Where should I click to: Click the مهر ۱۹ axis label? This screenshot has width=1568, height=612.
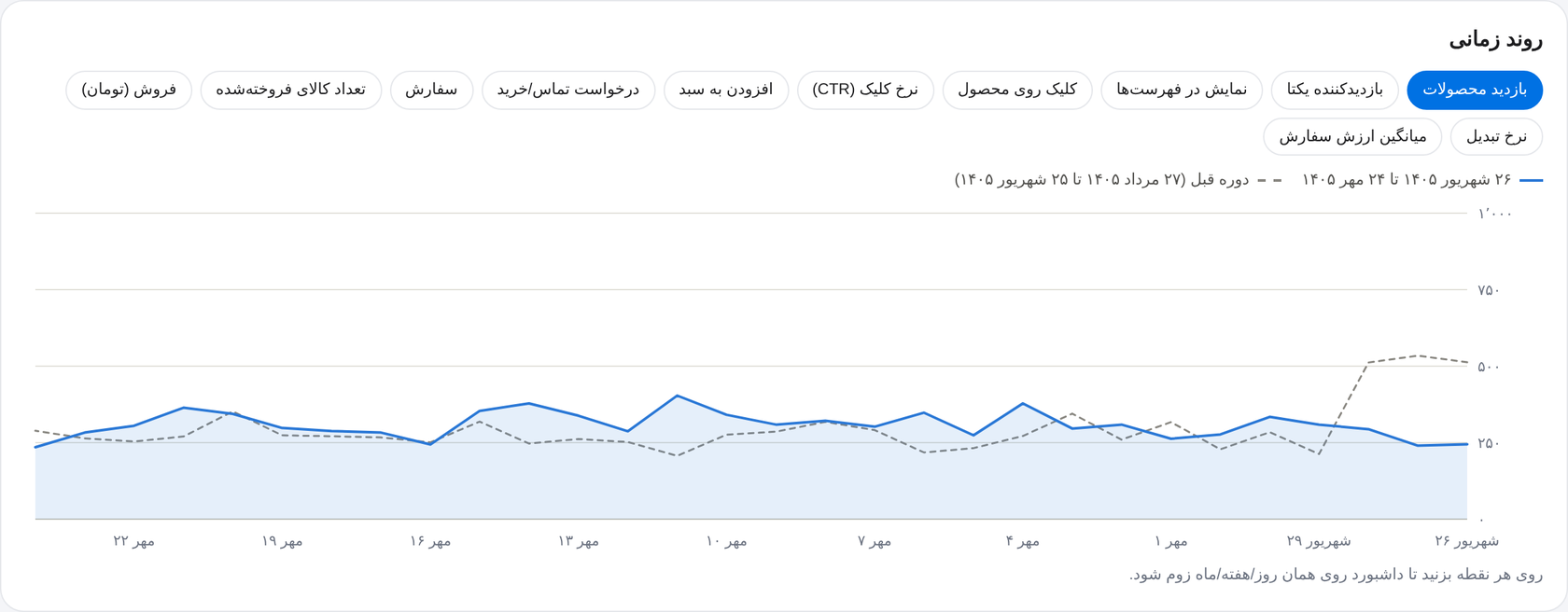282,541
